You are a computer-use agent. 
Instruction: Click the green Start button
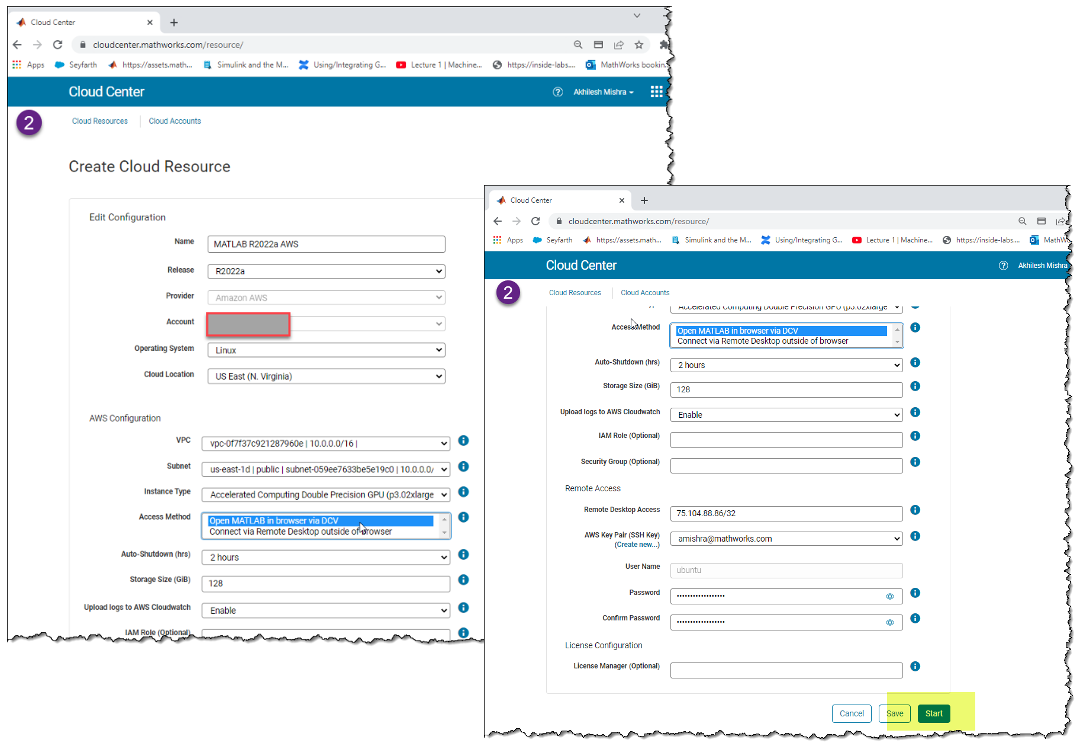pos(934,713)
